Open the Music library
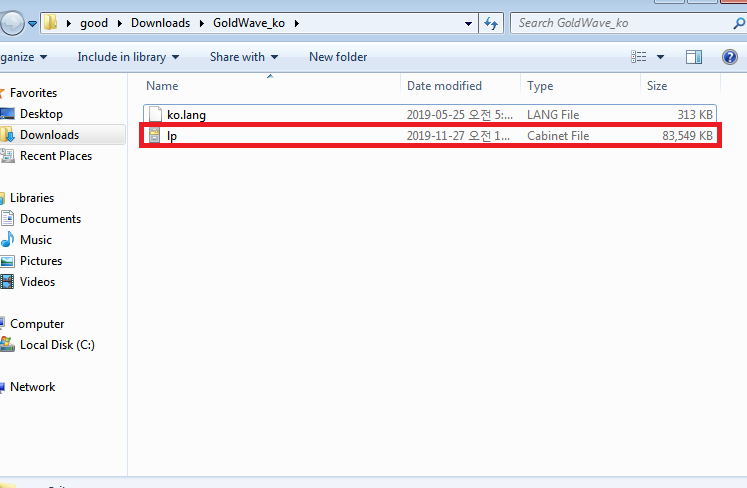 point(36,240)
